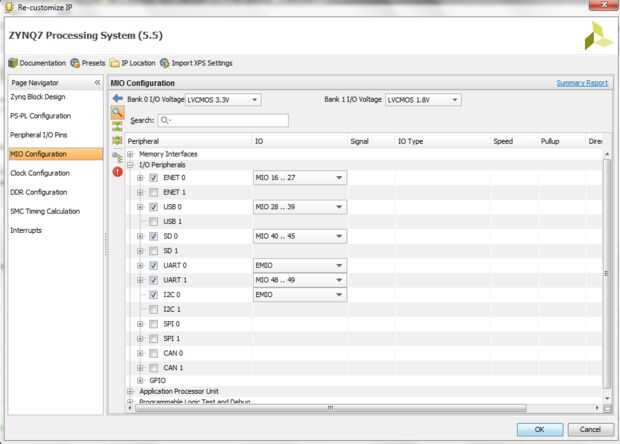This screenshot has width=620, height=444.
Task: Click the vertical scrollbar of peripheral table
Action: point(607,273)
